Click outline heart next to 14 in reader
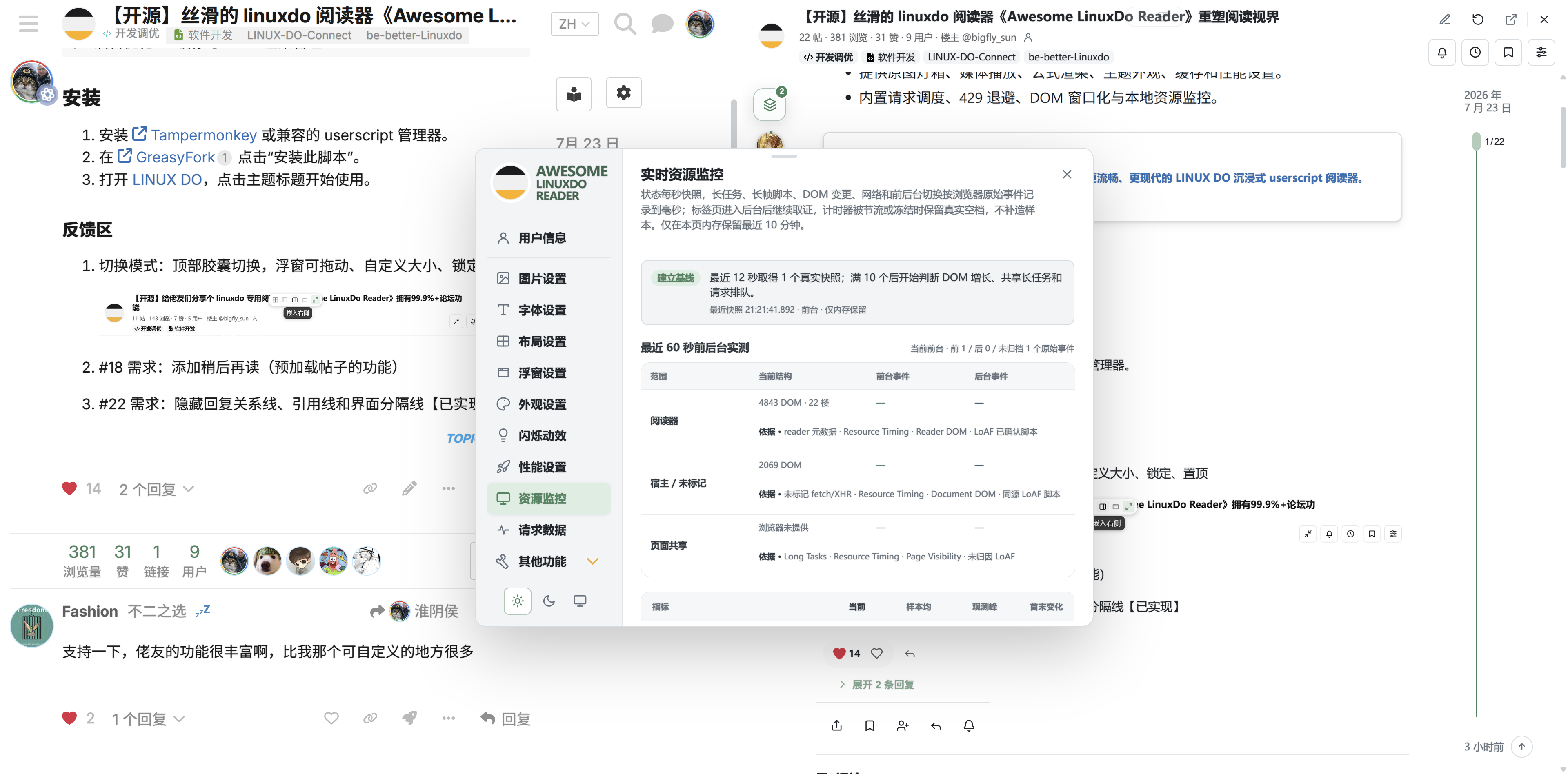This screenshot has width=1568, height=774. point(876,653)
